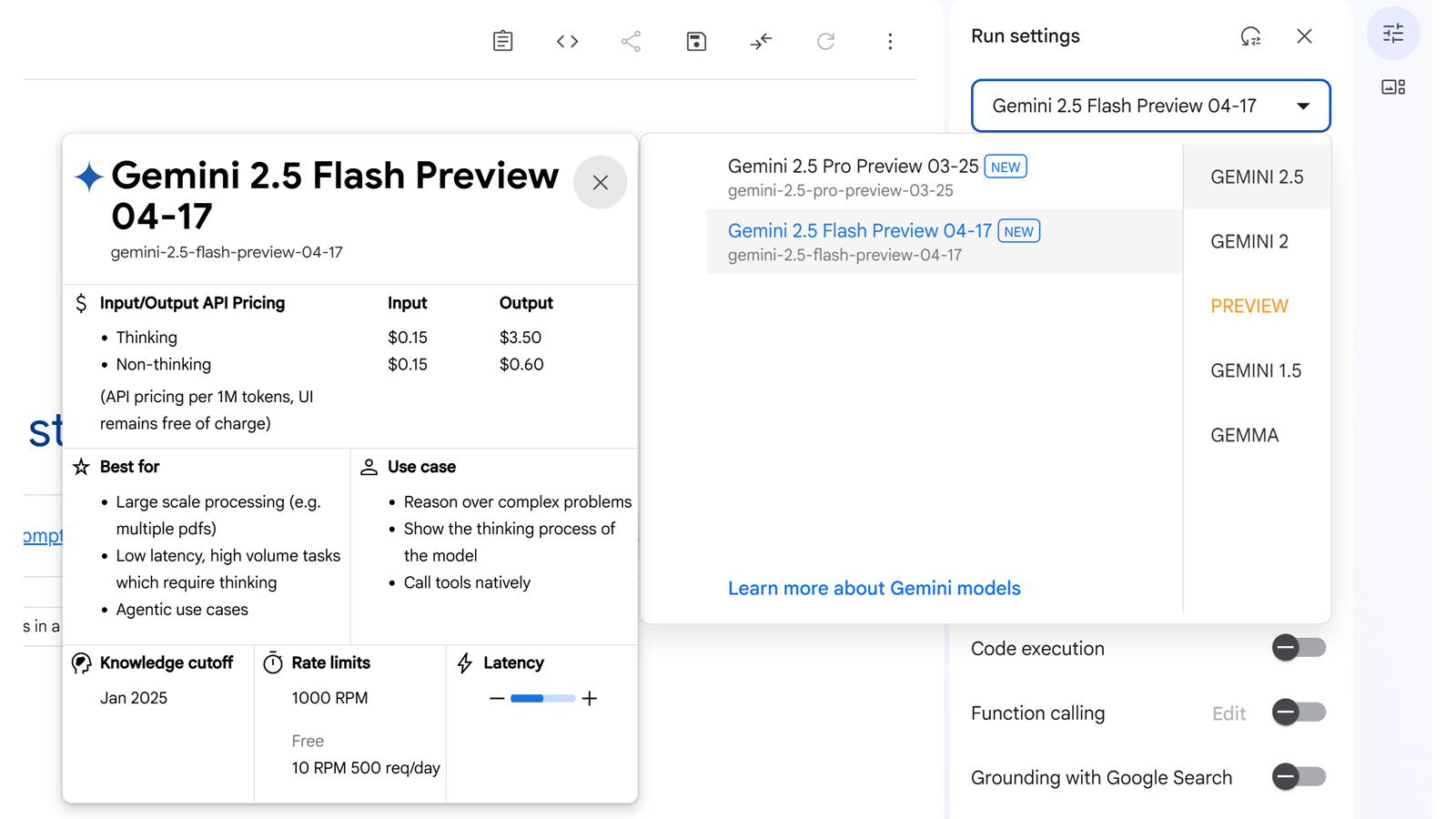Image resolution: width=1456 pixels, height=819 pixels.
Task: Click the Rate limits stopwatch icon
Action: (273, 662)
